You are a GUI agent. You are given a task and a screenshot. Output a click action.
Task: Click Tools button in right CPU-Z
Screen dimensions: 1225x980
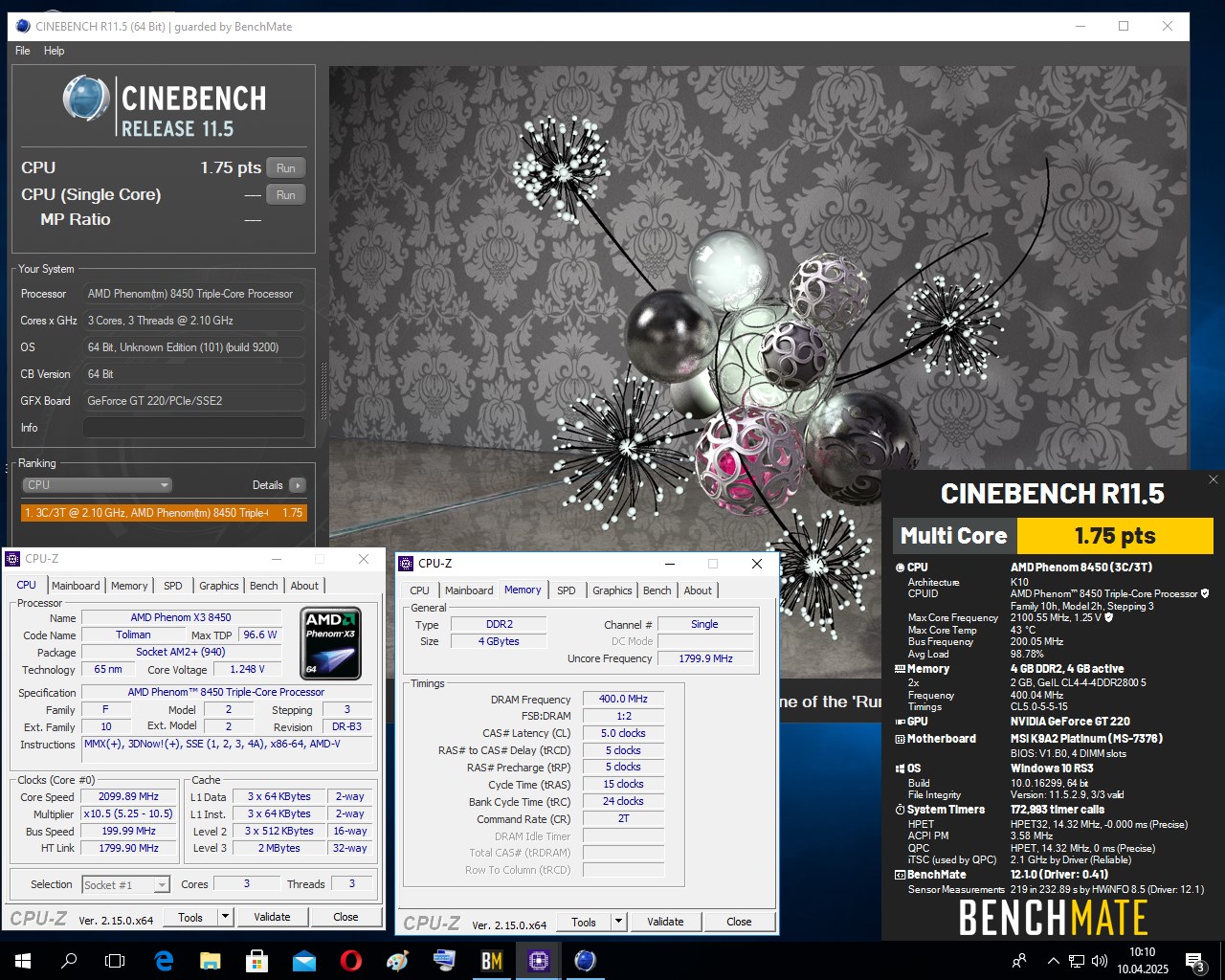pyautogui.click(x=584, y=923)
